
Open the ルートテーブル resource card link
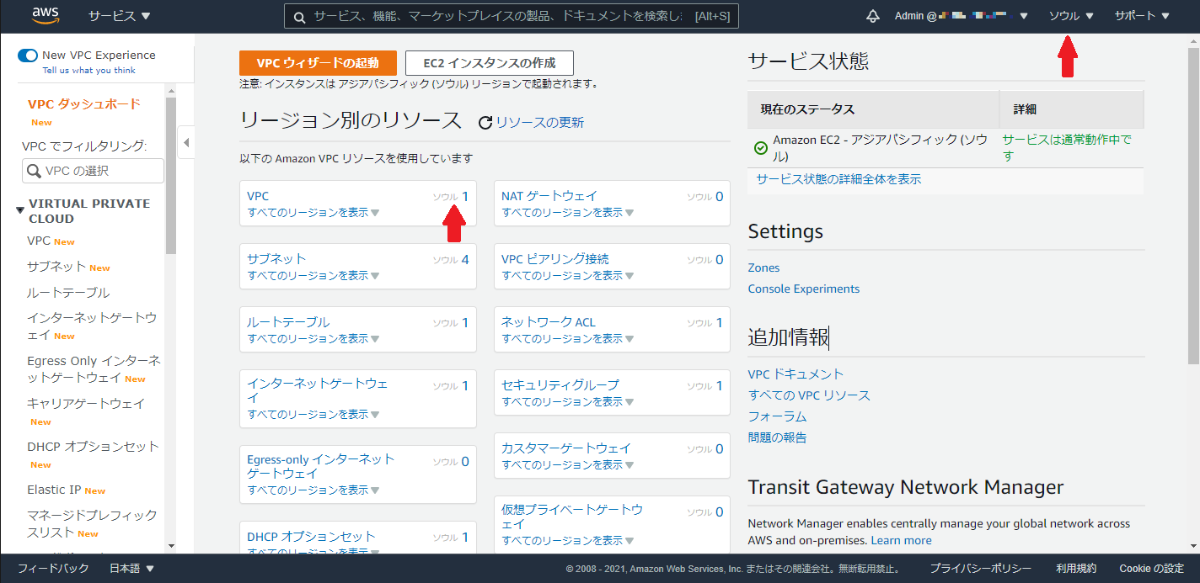pos(288,322)
